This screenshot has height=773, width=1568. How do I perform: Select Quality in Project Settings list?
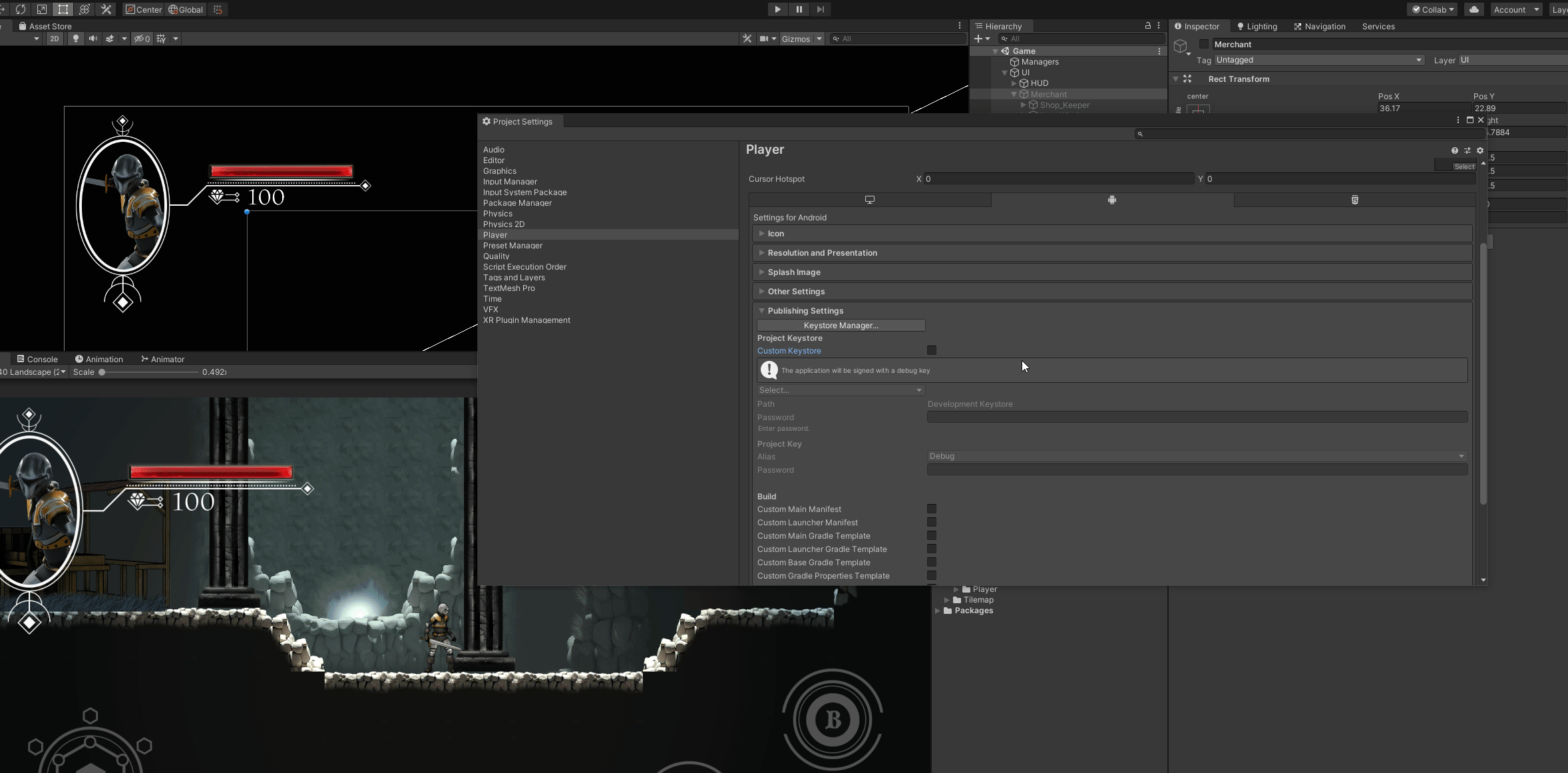(x=496, y=256)
